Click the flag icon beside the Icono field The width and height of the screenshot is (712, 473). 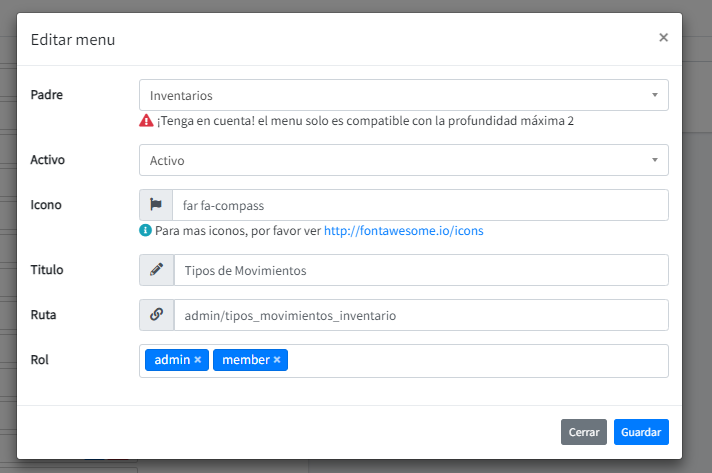pos(156,205)
